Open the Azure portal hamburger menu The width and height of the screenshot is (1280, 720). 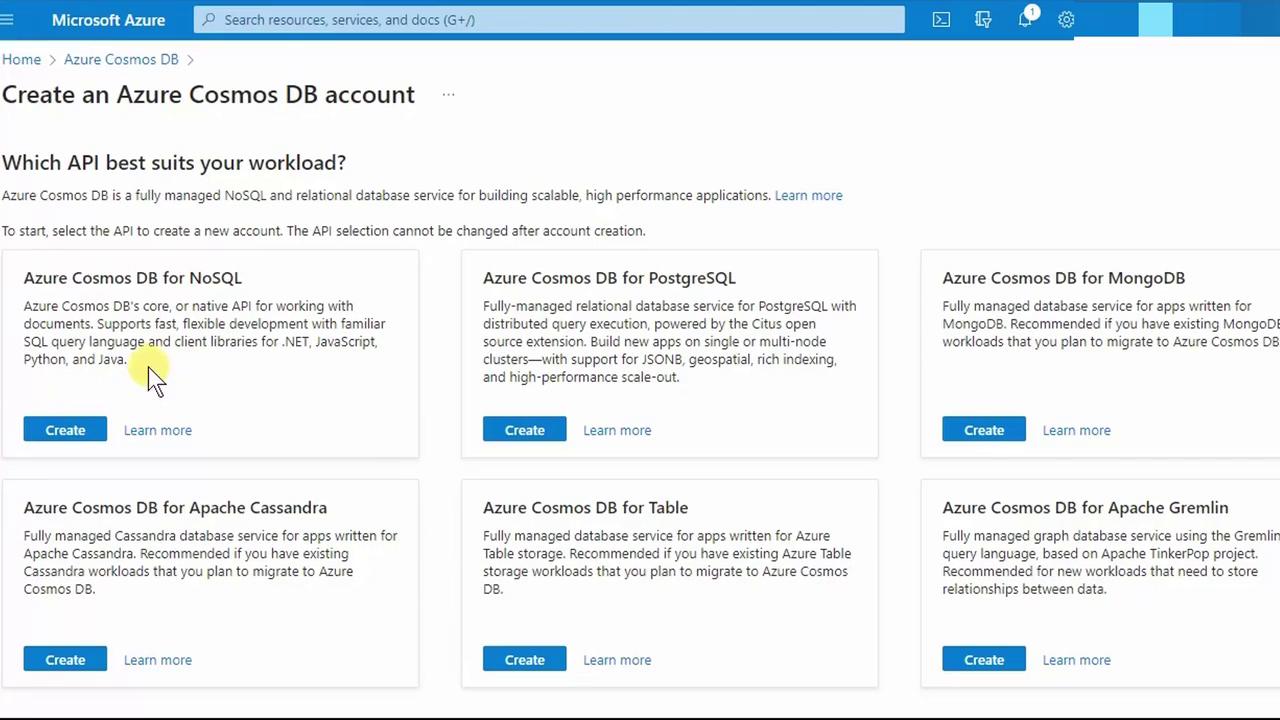8,19
